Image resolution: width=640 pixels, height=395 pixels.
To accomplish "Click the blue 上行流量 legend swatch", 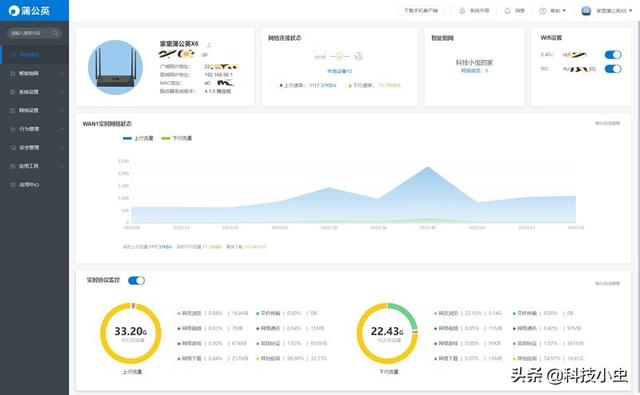I will pos(127,138).
